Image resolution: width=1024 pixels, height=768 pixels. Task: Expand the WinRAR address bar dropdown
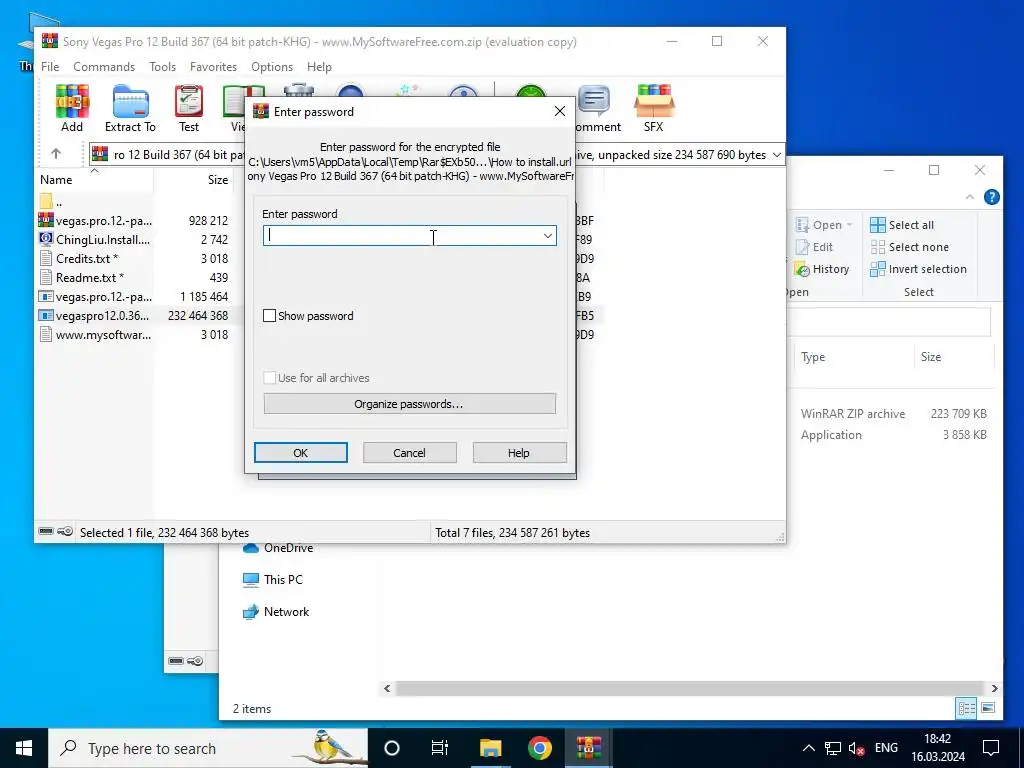[x=776, y=155]
